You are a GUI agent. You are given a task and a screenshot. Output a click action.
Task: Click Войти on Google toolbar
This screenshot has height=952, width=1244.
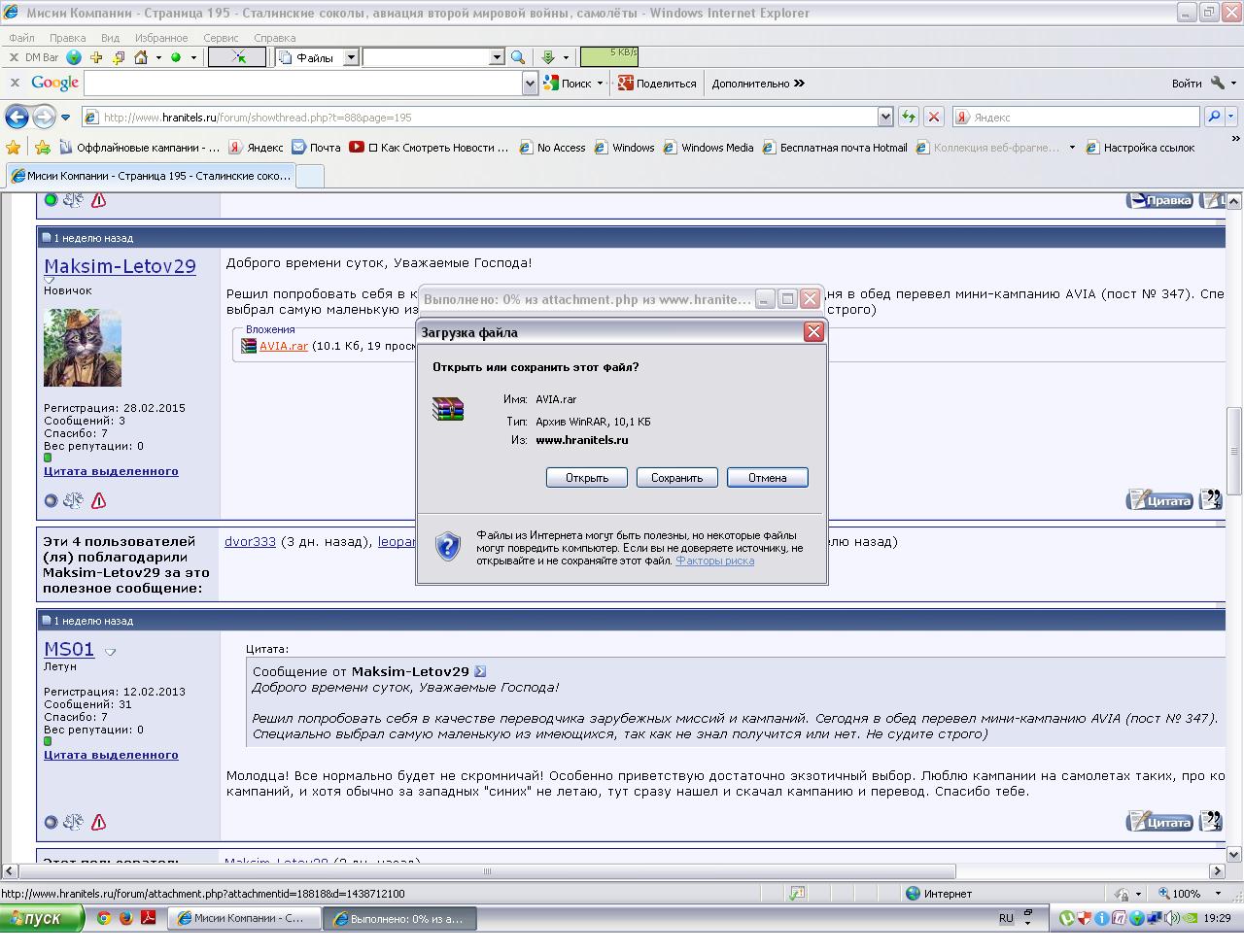pos(1187,84)
